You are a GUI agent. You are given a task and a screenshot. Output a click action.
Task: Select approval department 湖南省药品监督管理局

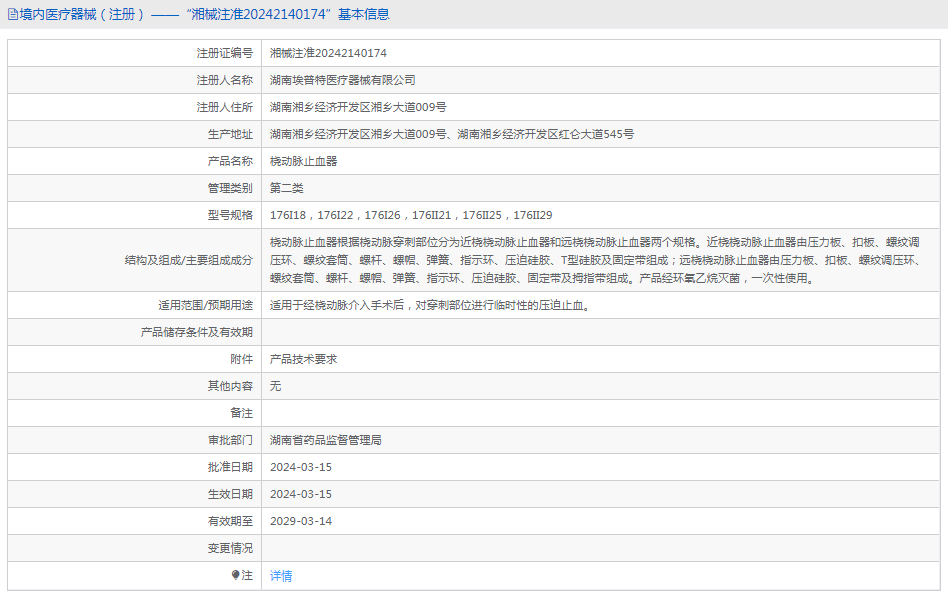(326, 440)
